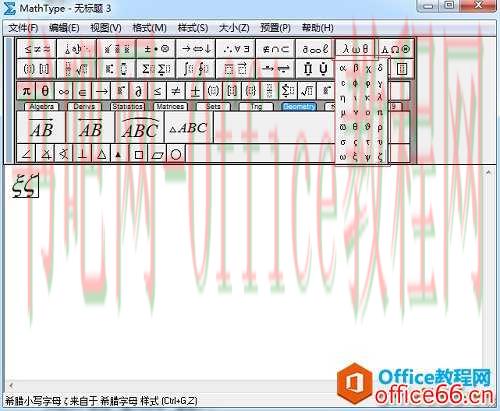Image resolution: width=500 pixels, height=411 pixels.
Task: Click the vertical scrollbar up arrow
Action: click(488, 172)
